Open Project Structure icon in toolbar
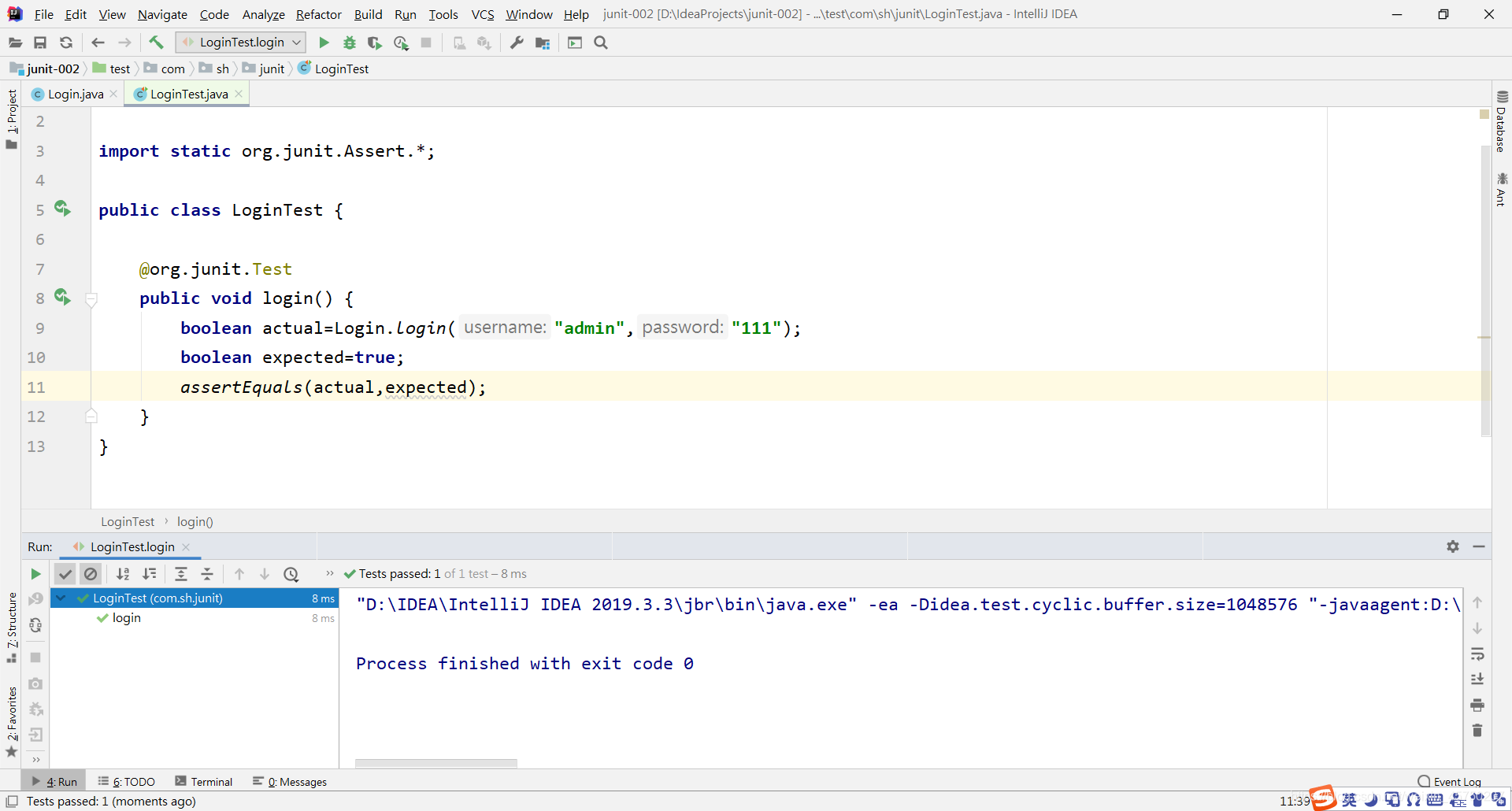The width and height of the screenshot is (1512, 811). (x=543, y=43)
